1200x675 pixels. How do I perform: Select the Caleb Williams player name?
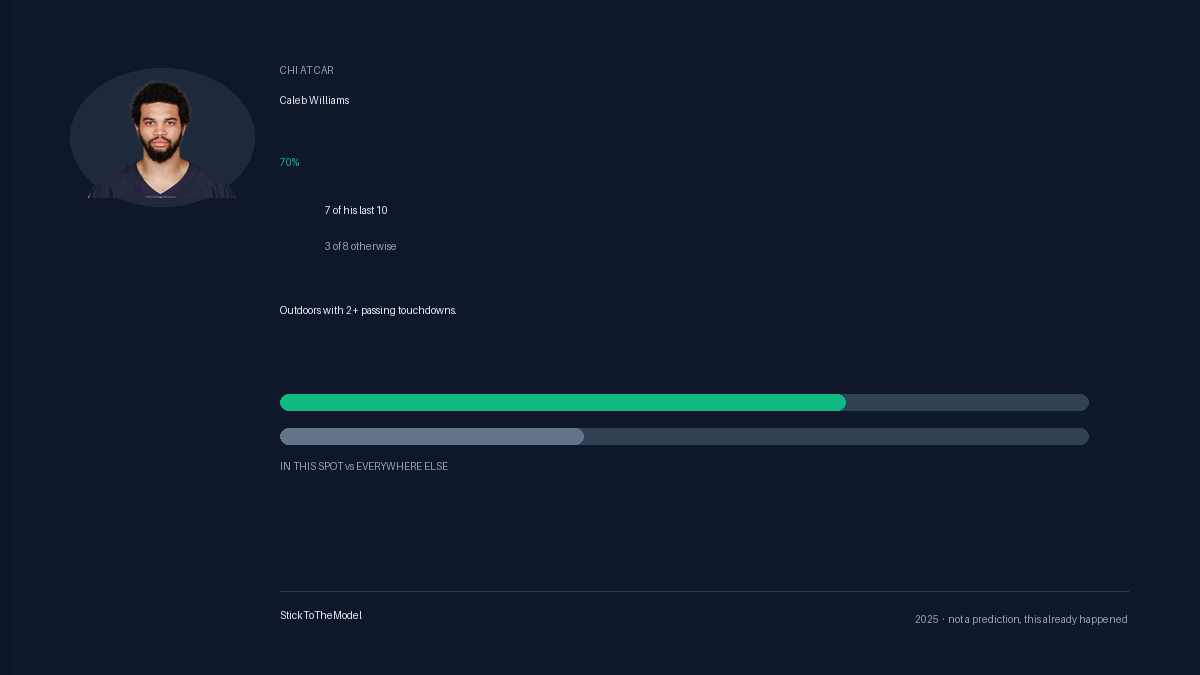click(314, 101)
